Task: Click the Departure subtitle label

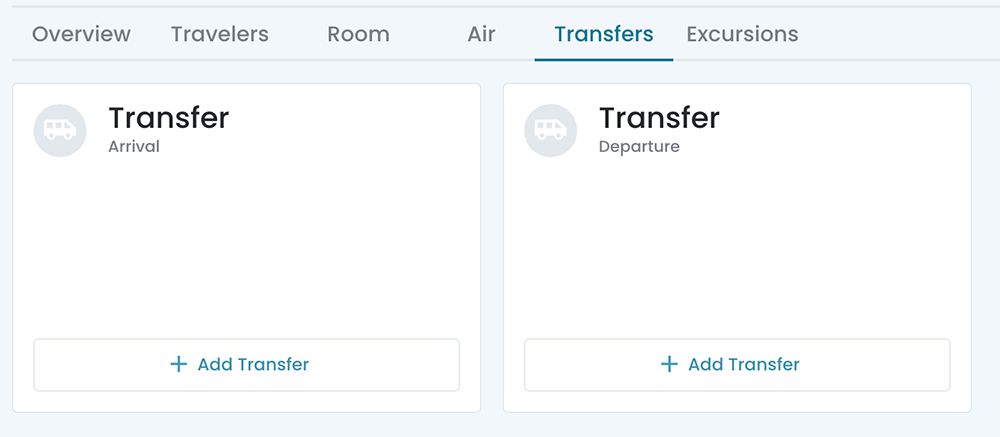Action: coord(639,147)
